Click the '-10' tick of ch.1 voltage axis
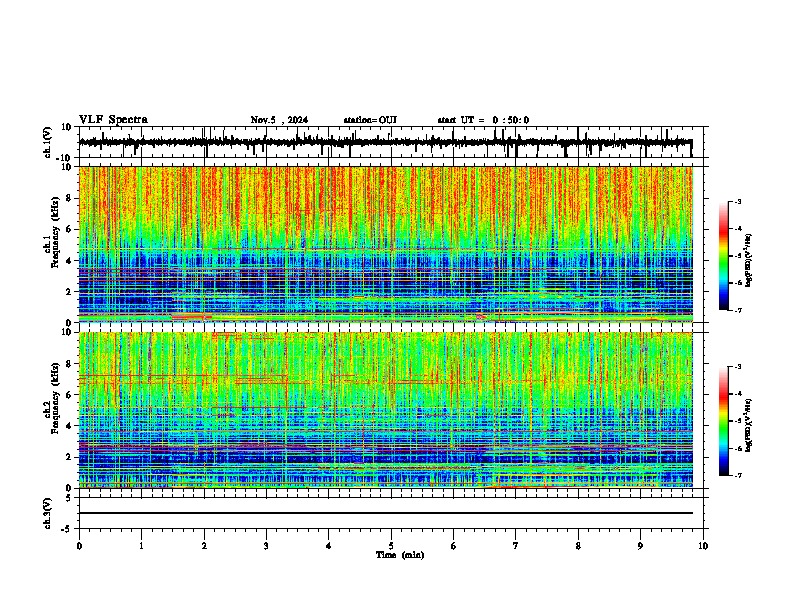This screenshot has width=792, height=612. [64, 158]
